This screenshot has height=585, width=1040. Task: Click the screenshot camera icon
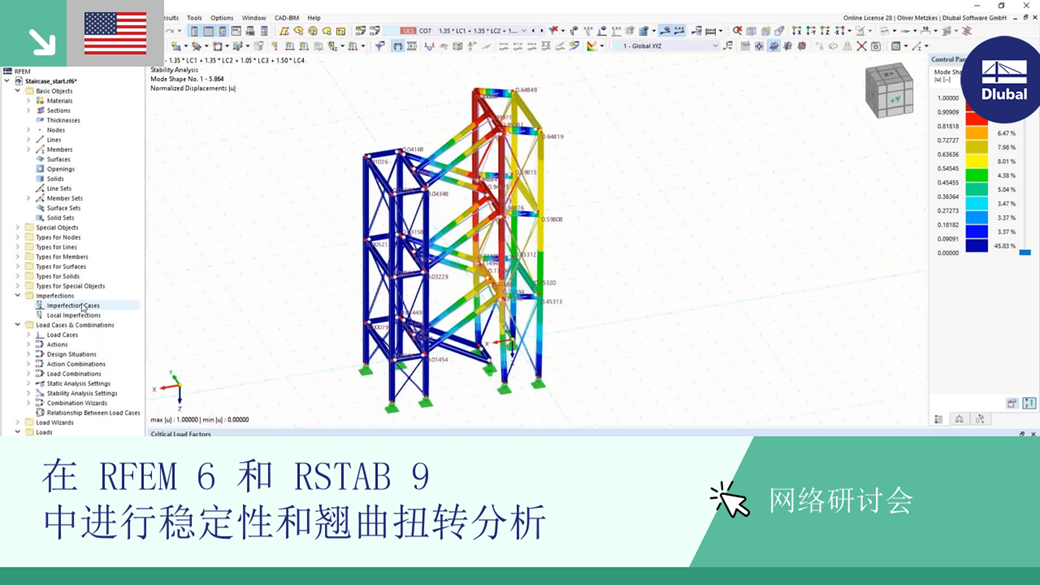(x=876, y=46)
